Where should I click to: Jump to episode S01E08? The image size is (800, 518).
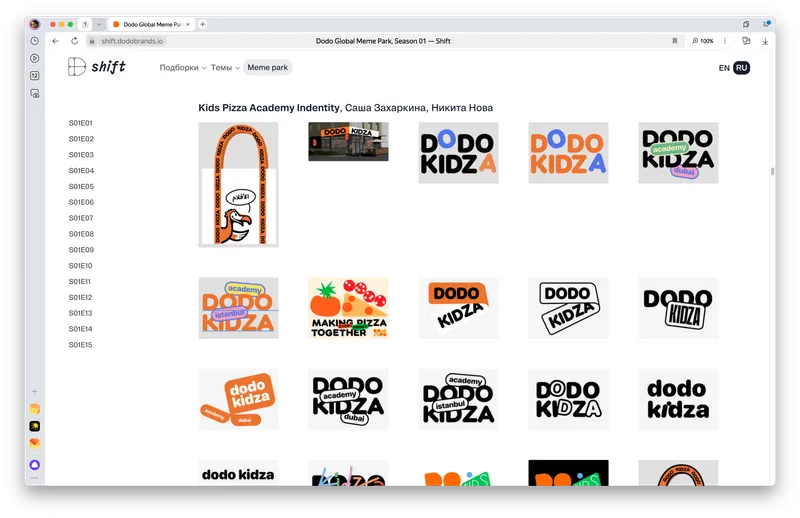[81, 234]
